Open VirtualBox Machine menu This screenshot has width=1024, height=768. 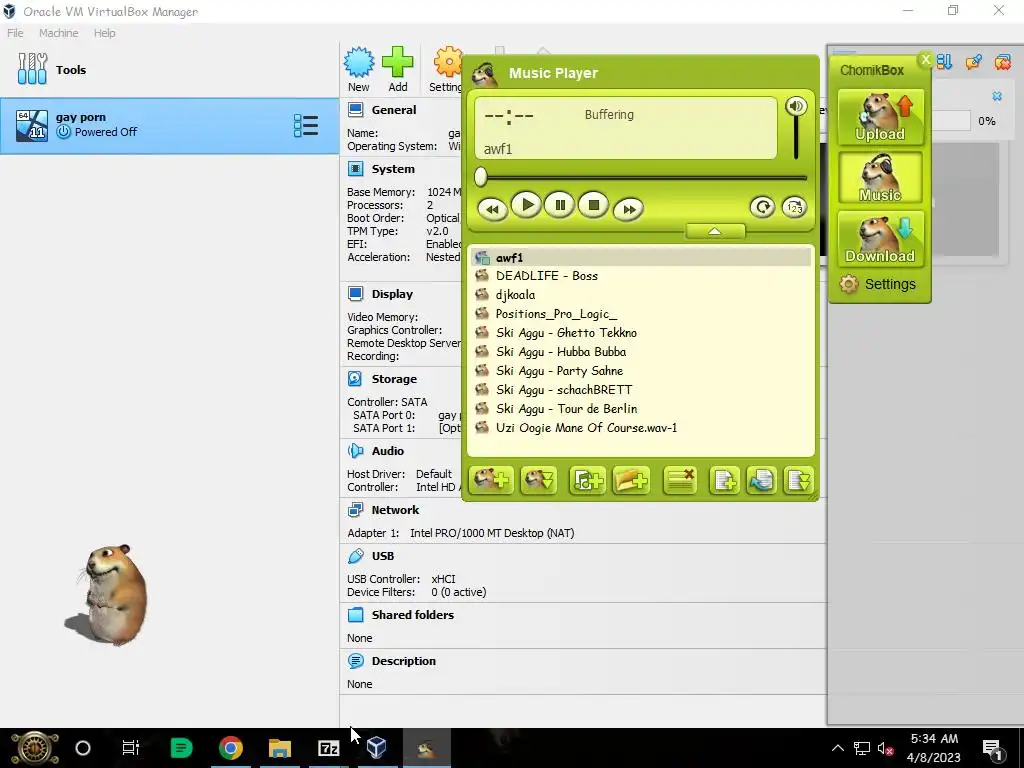pyautogui.click(x=58, y=33)
